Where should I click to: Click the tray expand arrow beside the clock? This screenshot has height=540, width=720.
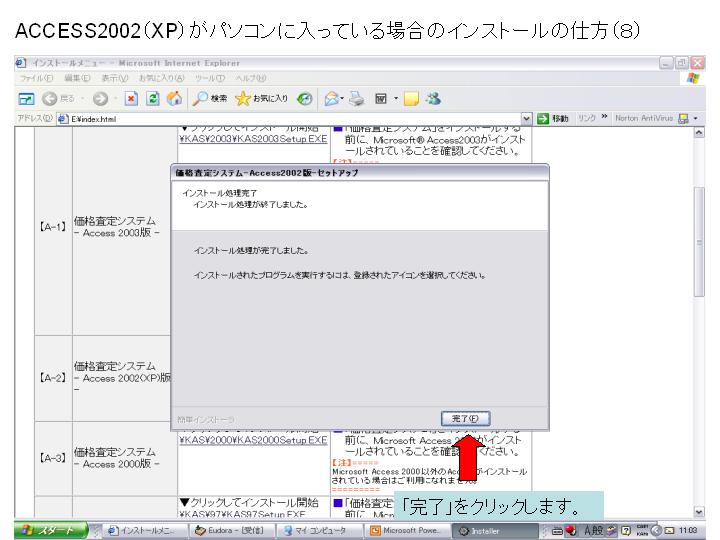(x=654, y=530)
